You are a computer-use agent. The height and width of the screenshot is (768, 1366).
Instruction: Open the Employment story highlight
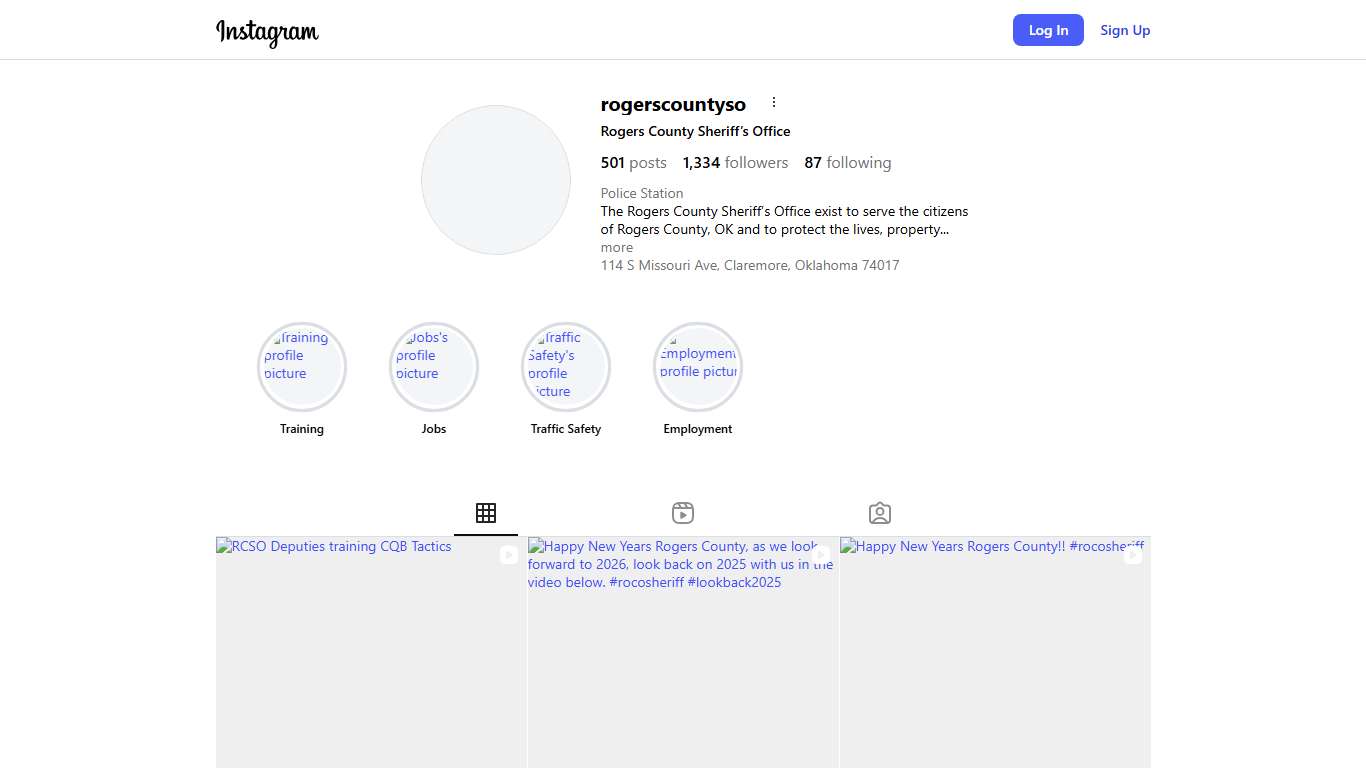click(x=698, y=367)
